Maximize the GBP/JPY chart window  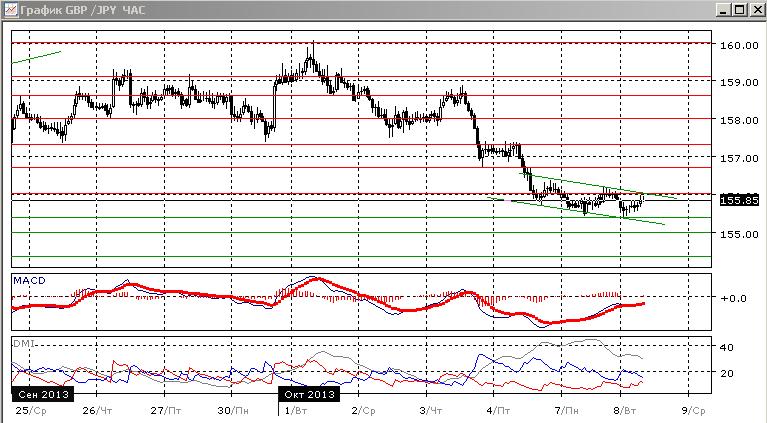click(739, 10)
